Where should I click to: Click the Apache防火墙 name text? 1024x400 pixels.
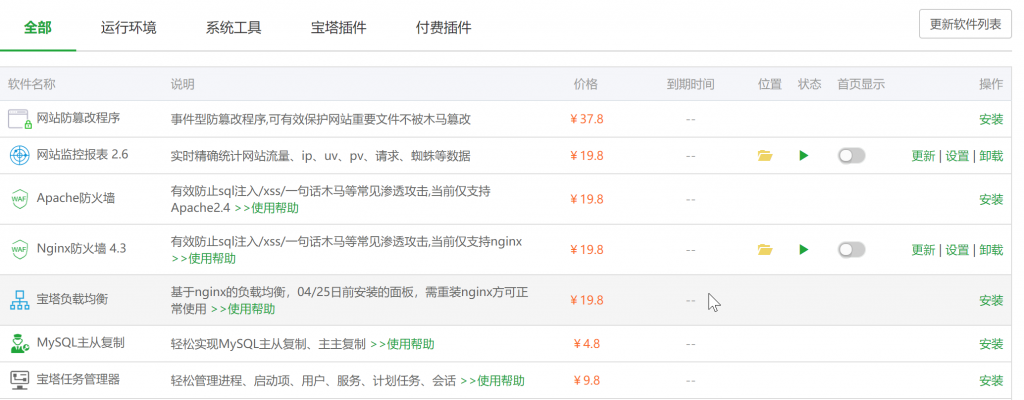pyautogui.click(x=76, y=198)
